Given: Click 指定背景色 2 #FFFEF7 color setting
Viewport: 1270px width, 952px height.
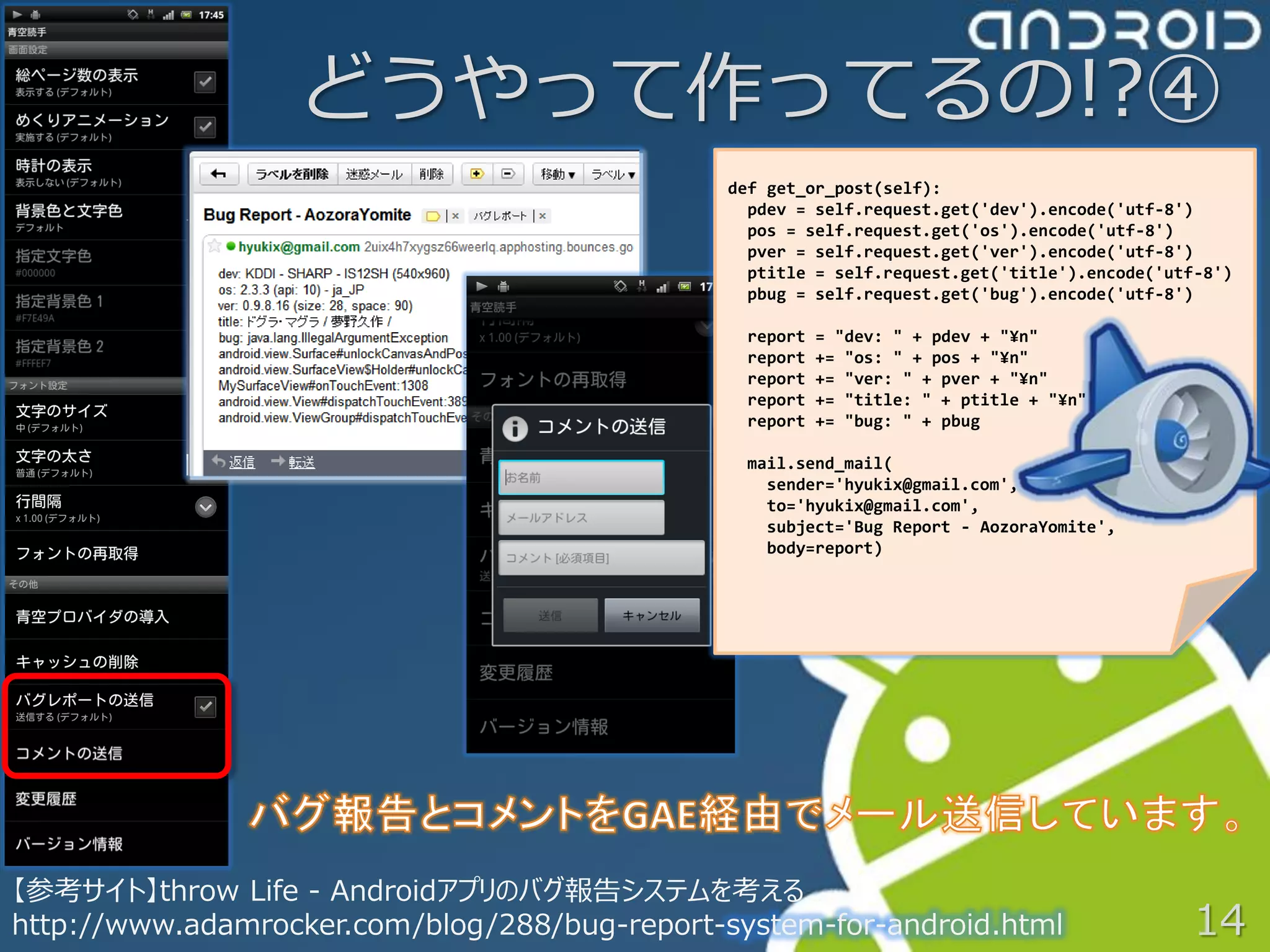Looking at the screenshot, I should click(96, 353).
